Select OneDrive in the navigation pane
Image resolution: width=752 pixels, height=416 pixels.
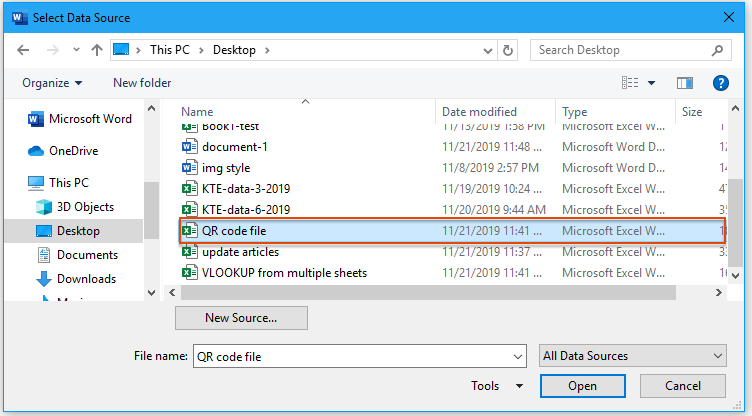point(74,151)
